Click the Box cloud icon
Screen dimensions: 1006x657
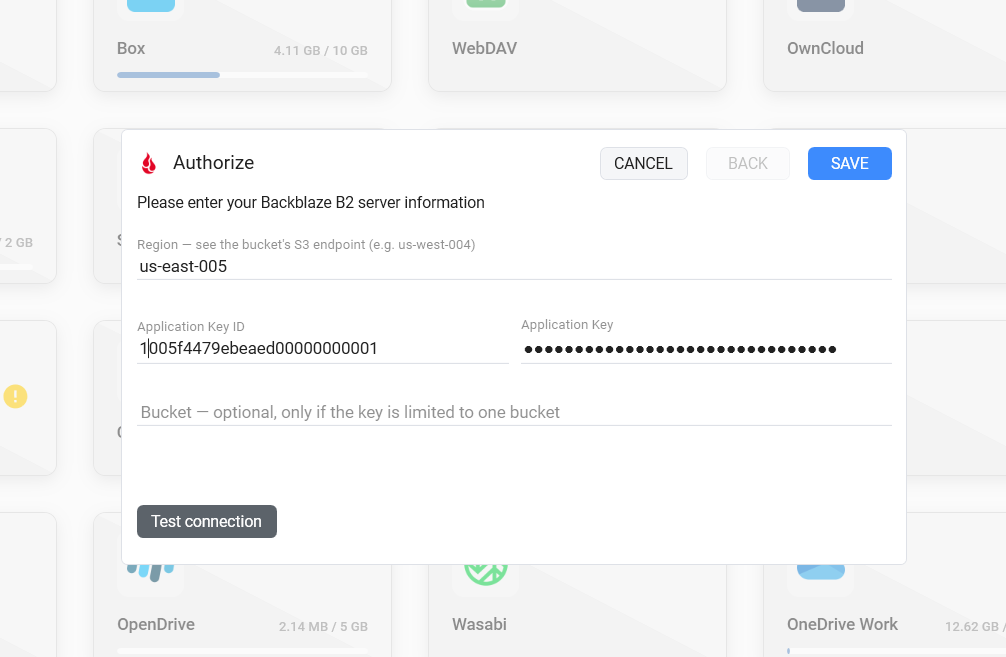151,6
